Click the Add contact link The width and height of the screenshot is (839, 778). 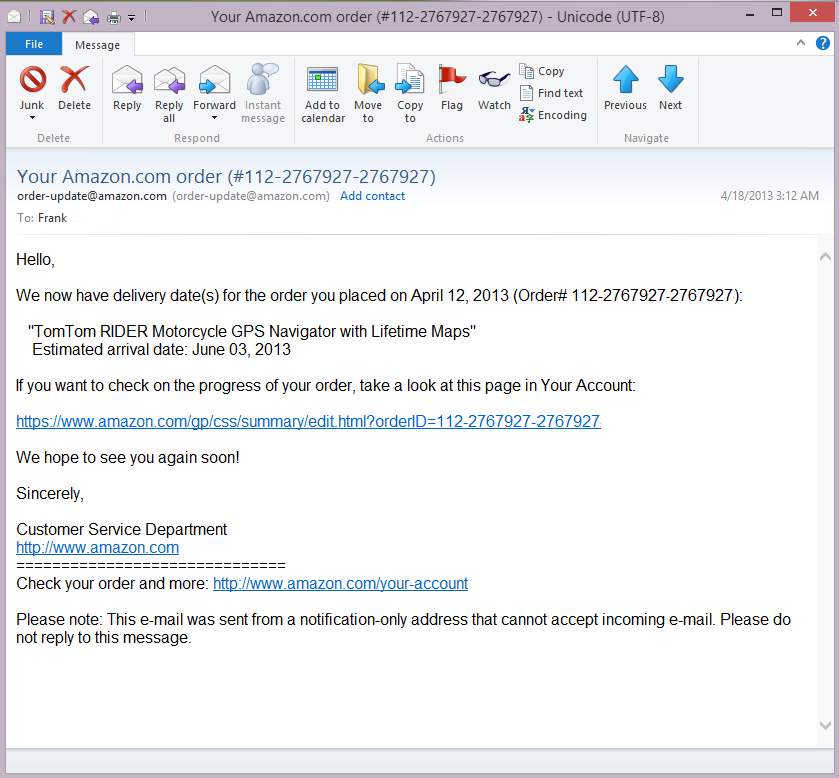[x=372, y=196]
